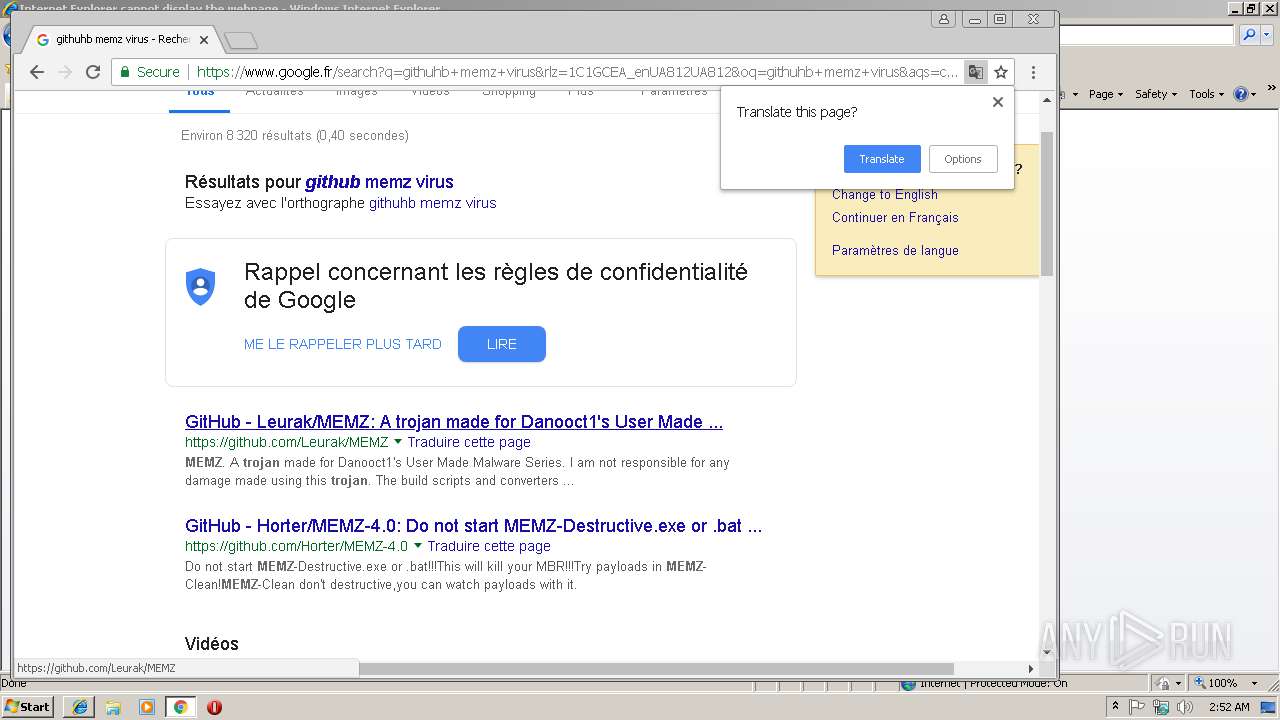Click the Chrome address bar URL
Screen dimensions: 1280x720
(577, 72)
